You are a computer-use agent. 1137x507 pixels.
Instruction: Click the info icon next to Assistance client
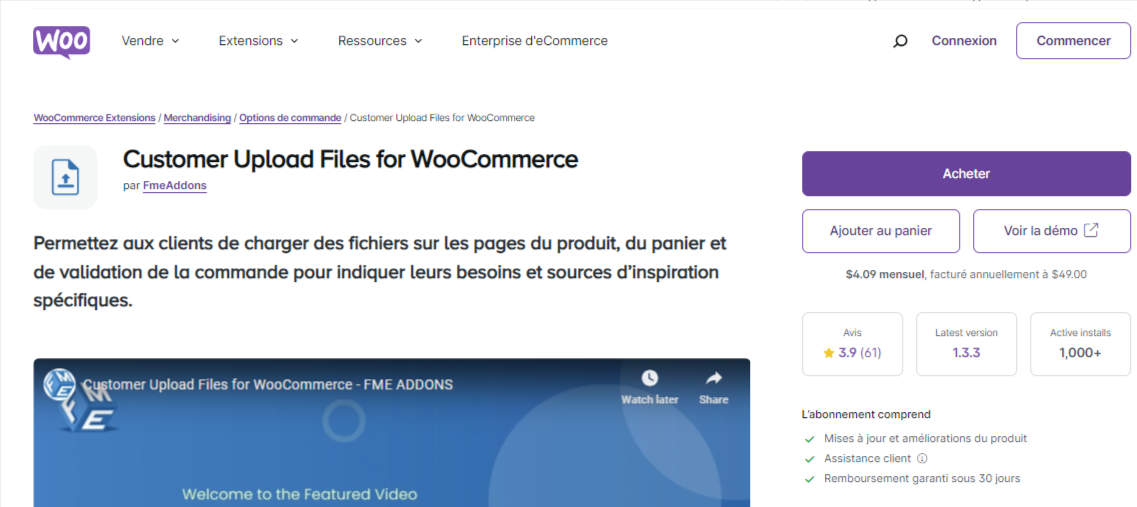(x=922, y=458)
